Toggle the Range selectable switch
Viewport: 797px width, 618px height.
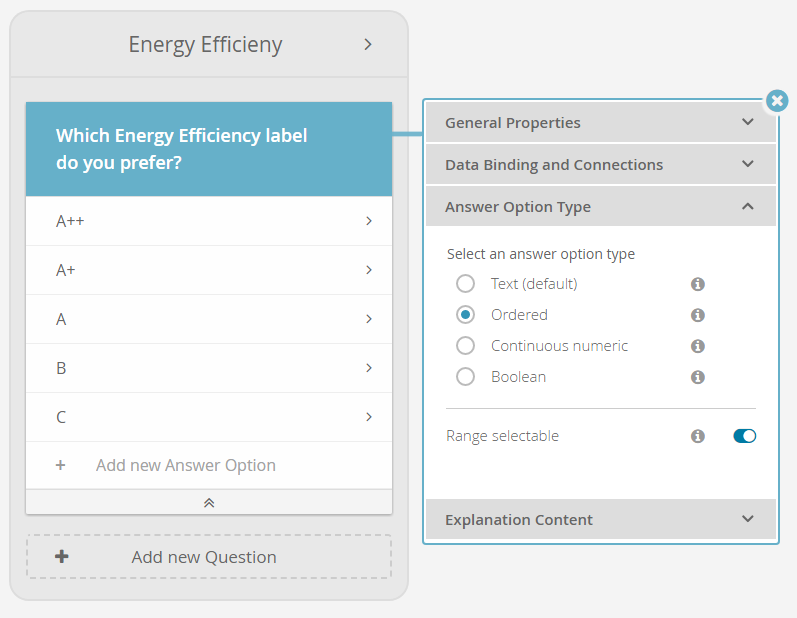click(744, 436)
